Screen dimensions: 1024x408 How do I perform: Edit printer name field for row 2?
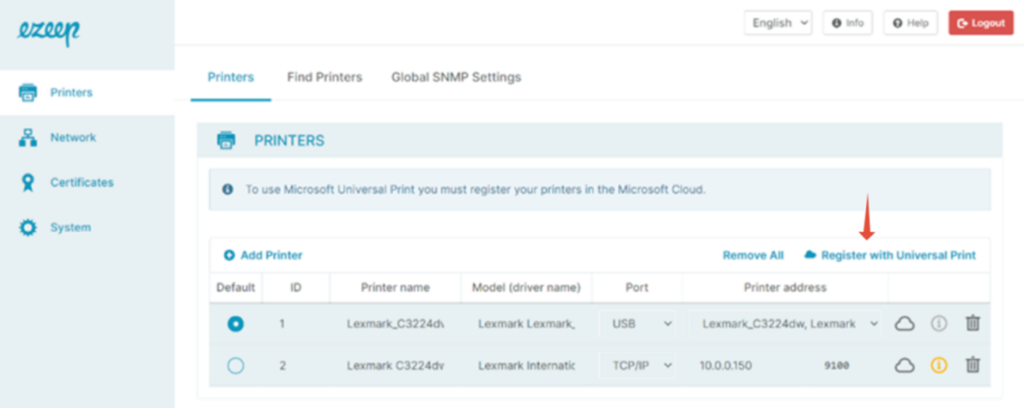click(x=395, y=366)
